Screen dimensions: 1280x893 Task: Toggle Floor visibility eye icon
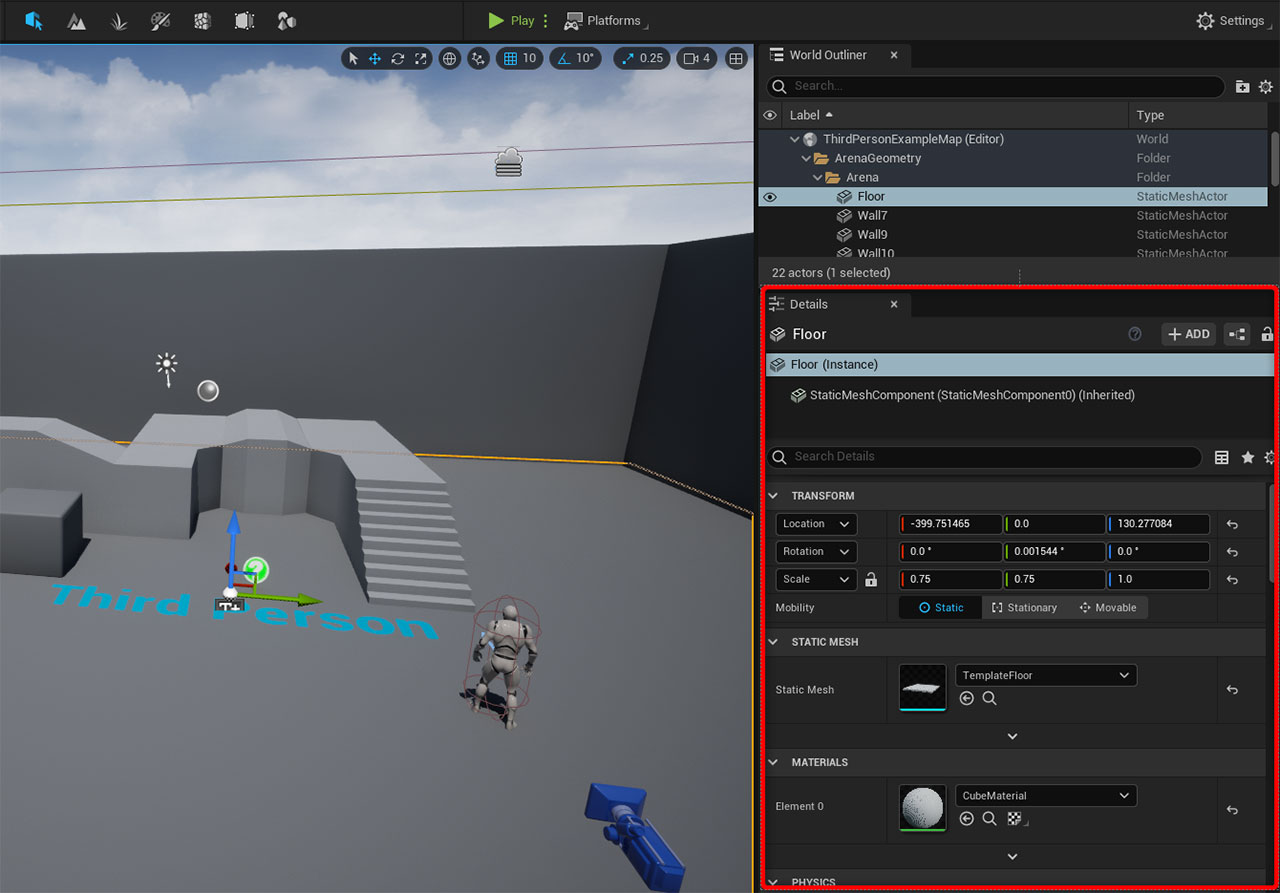[770, 197]
